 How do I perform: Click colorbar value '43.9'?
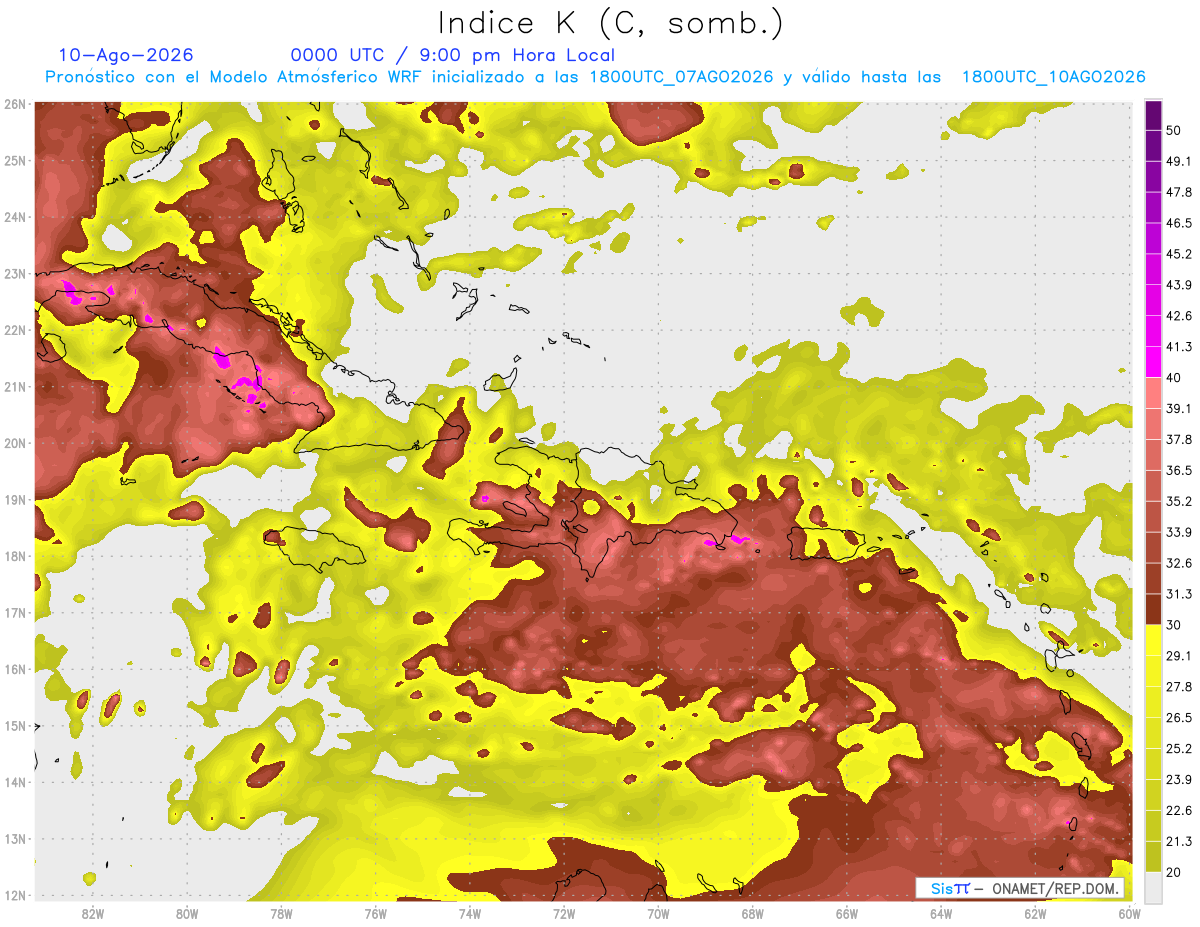(1178, 285)
